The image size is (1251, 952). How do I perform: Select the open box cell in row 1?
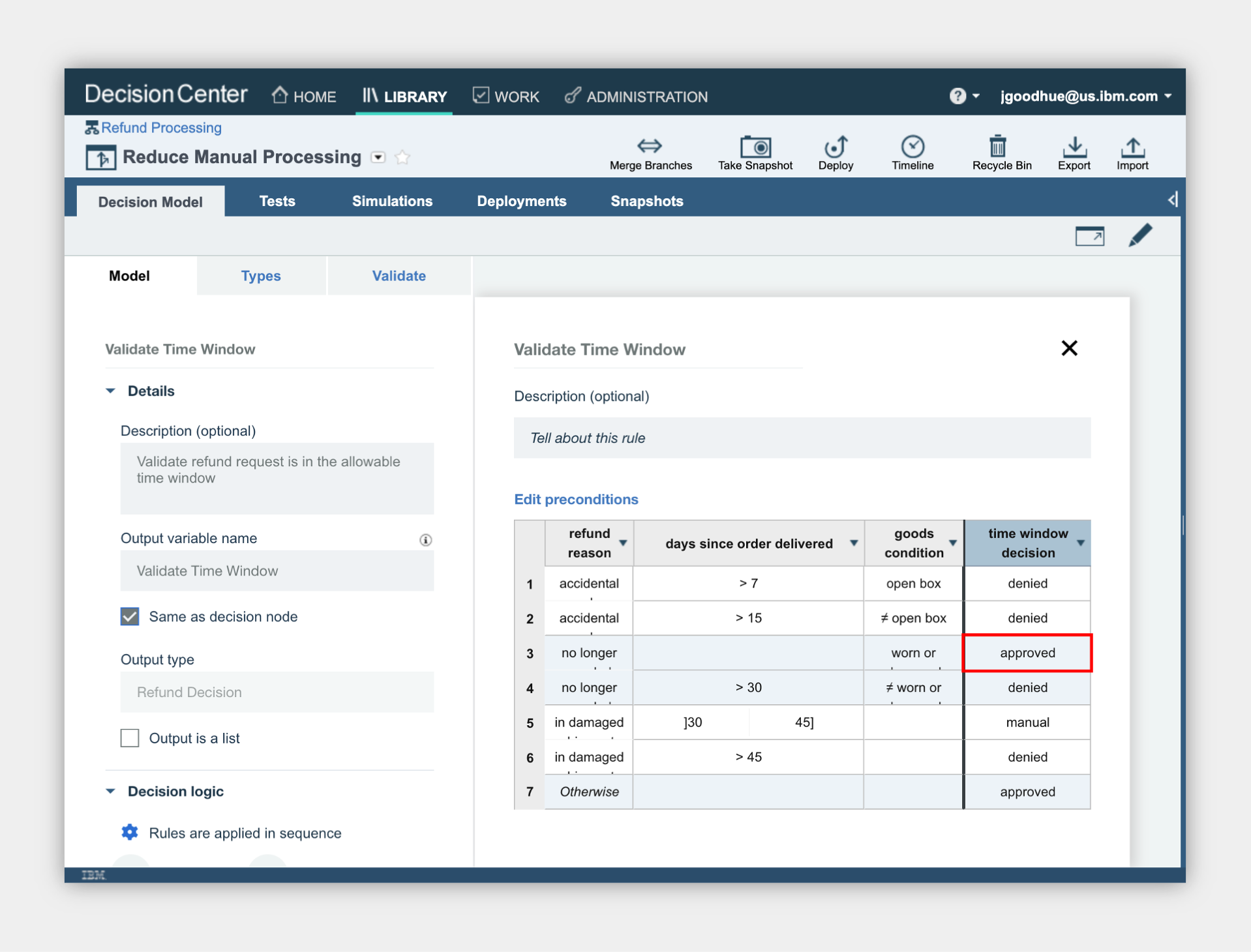(x=913, y=584)
